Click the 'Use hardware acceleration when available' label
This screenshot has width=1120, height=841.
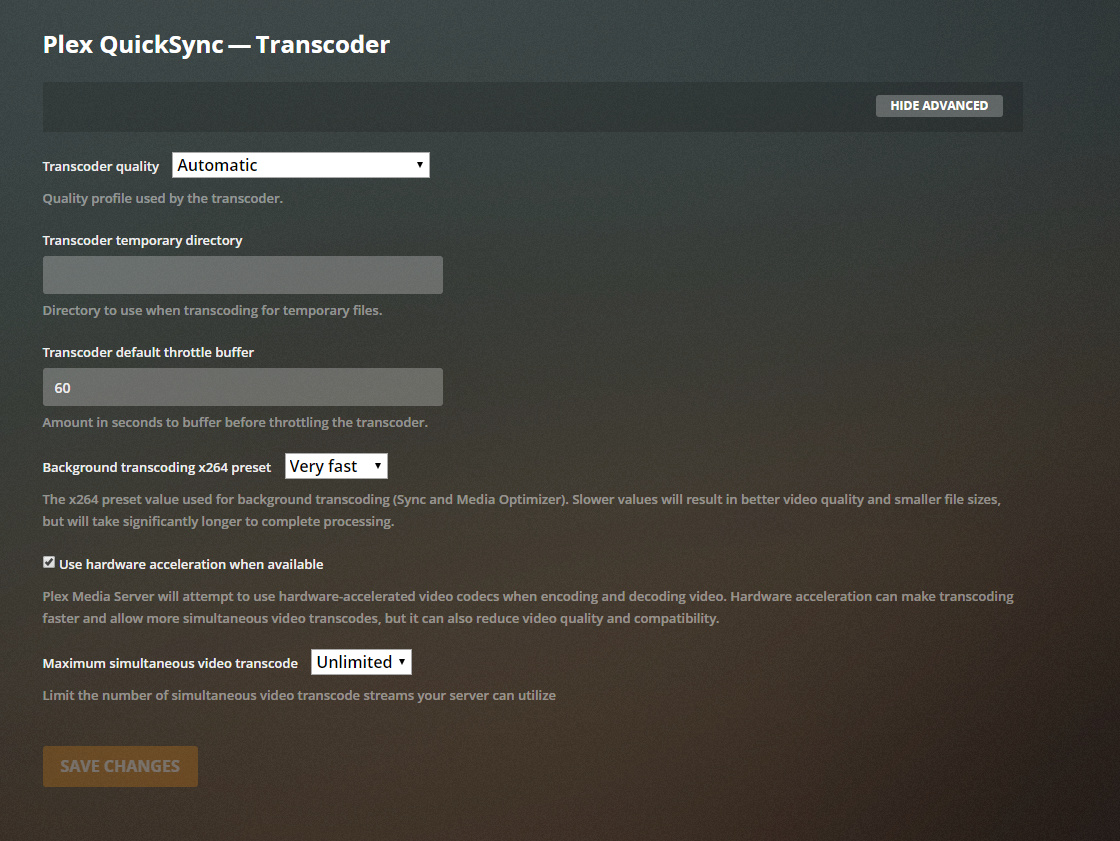pos(191,564)
